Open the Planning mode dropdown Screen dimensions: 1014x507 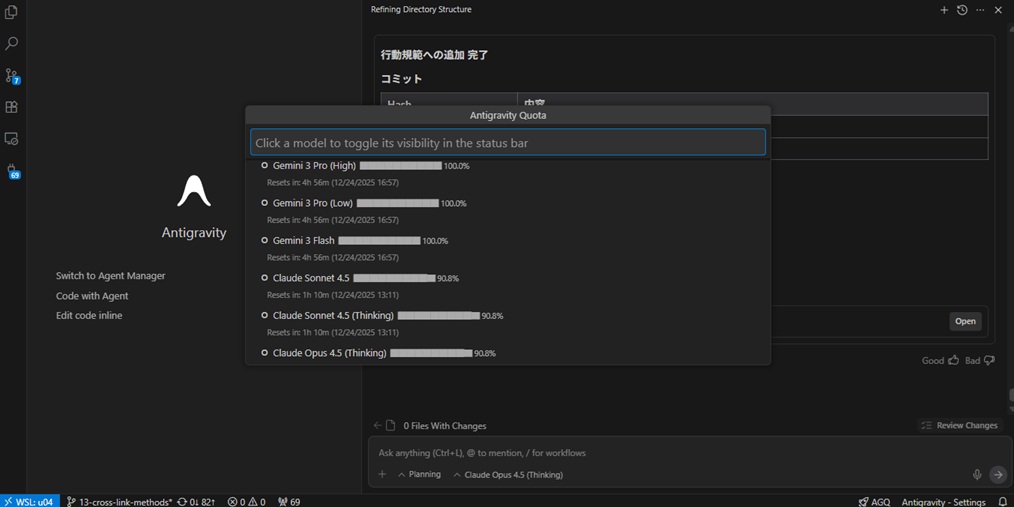coord(419,475)
